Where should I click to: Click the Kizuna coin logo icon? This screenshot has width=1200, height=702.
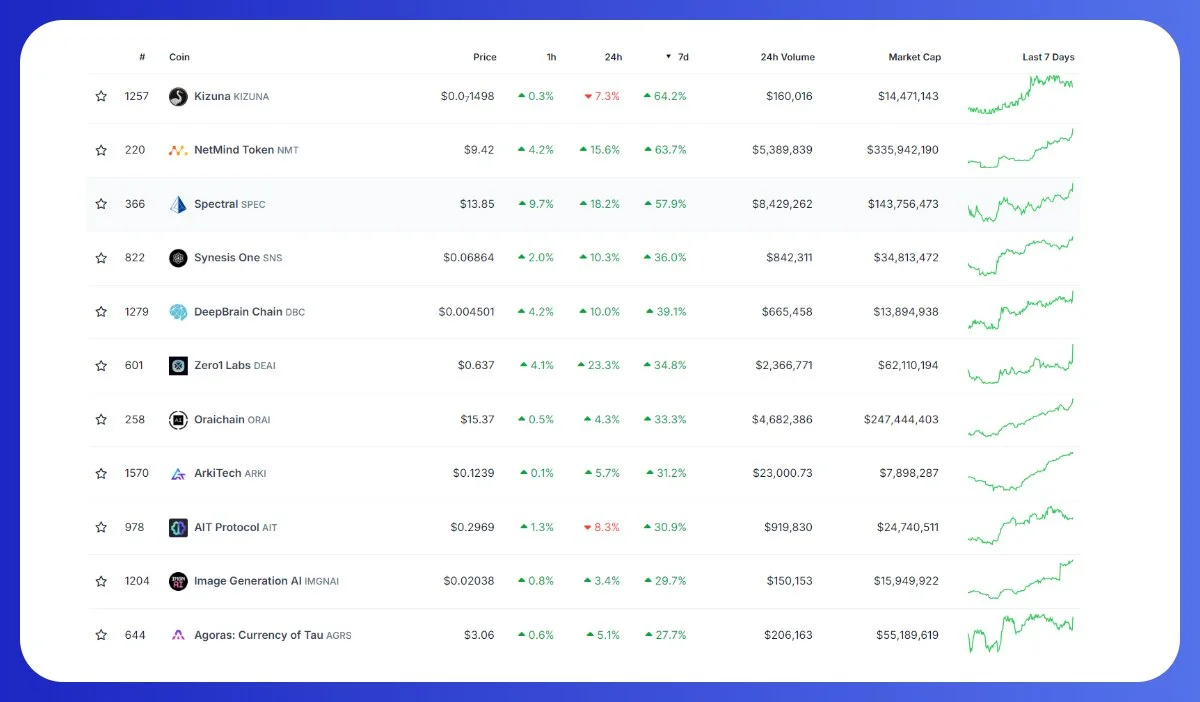(178, 97)
